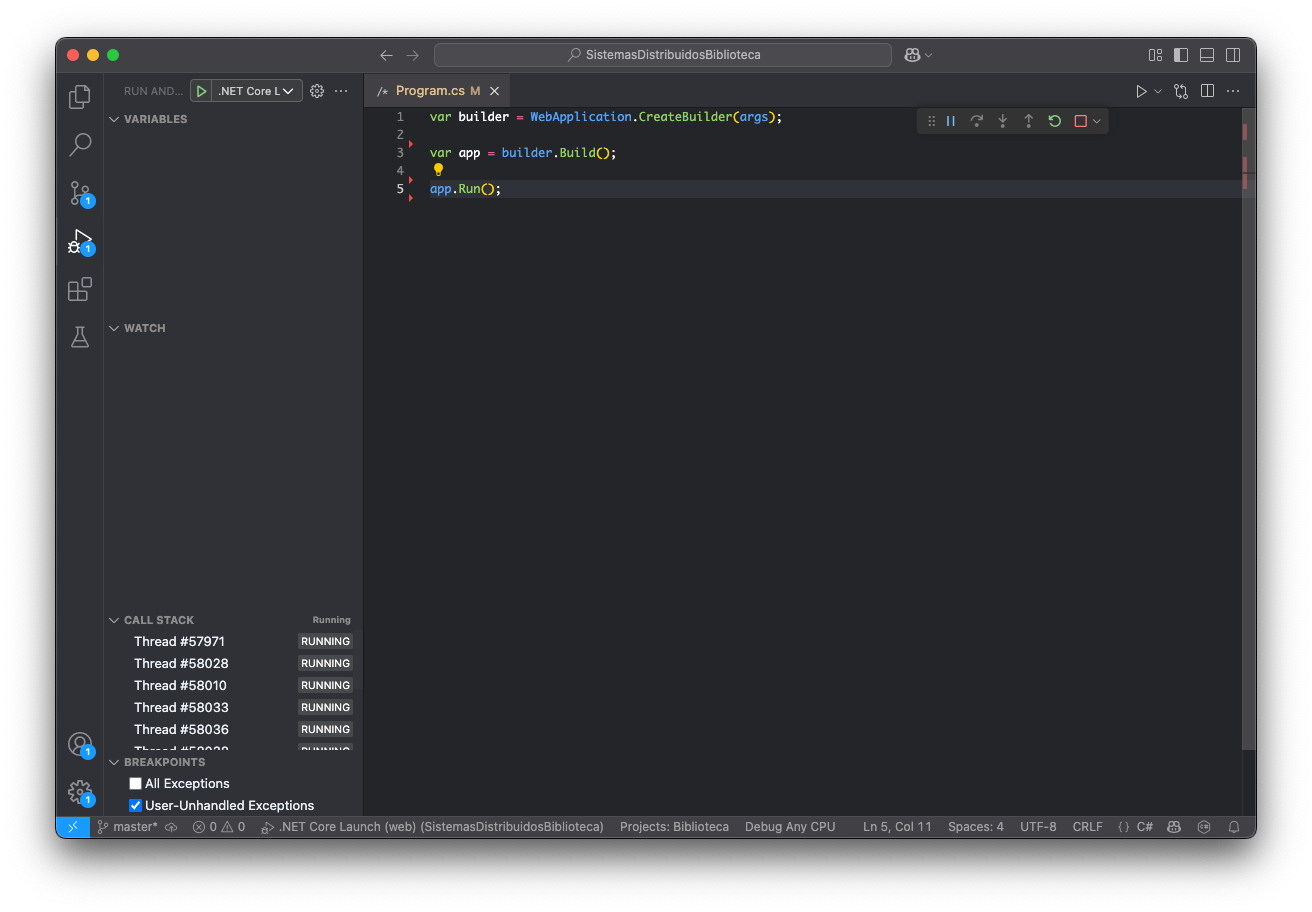Select the Program.cs editor tab
The width and height of the screenshot is (1312, 912).
pyautogui.click(x=430, y=91)
